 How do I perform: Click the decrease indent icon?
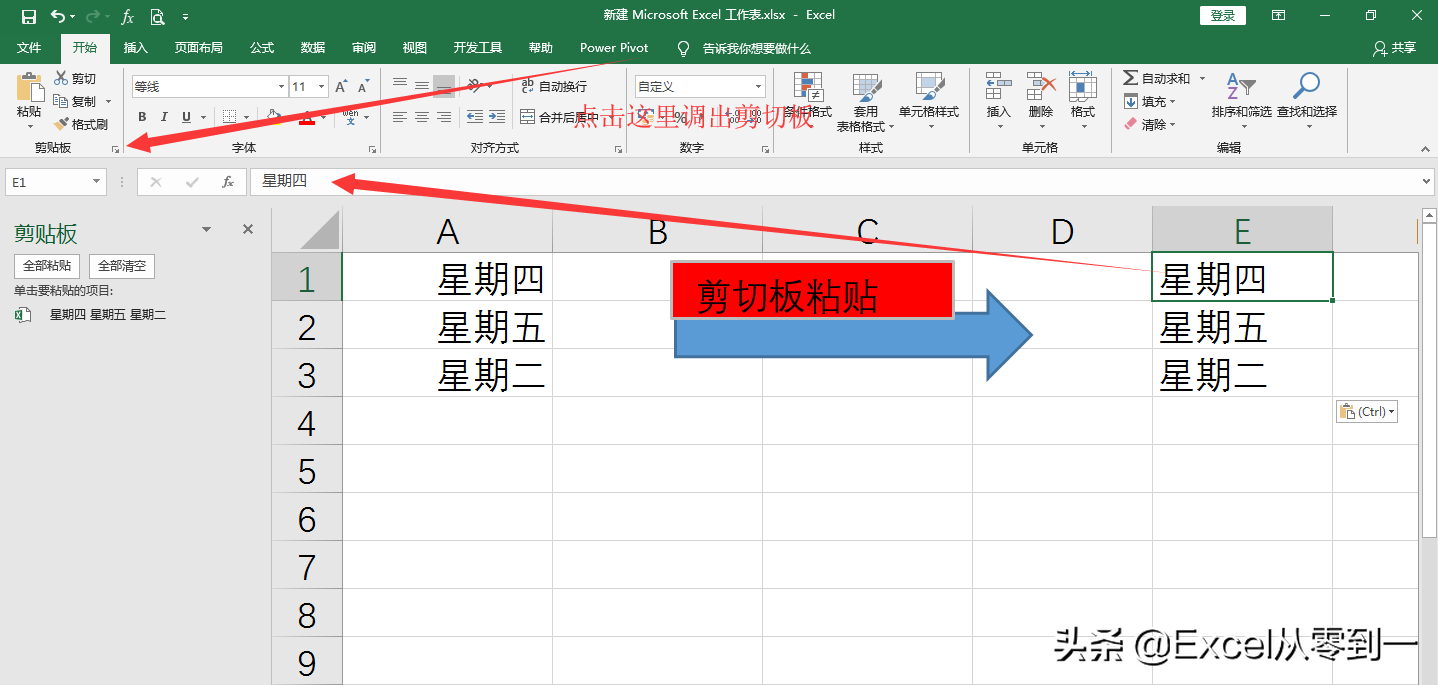[x=474, y=117]
